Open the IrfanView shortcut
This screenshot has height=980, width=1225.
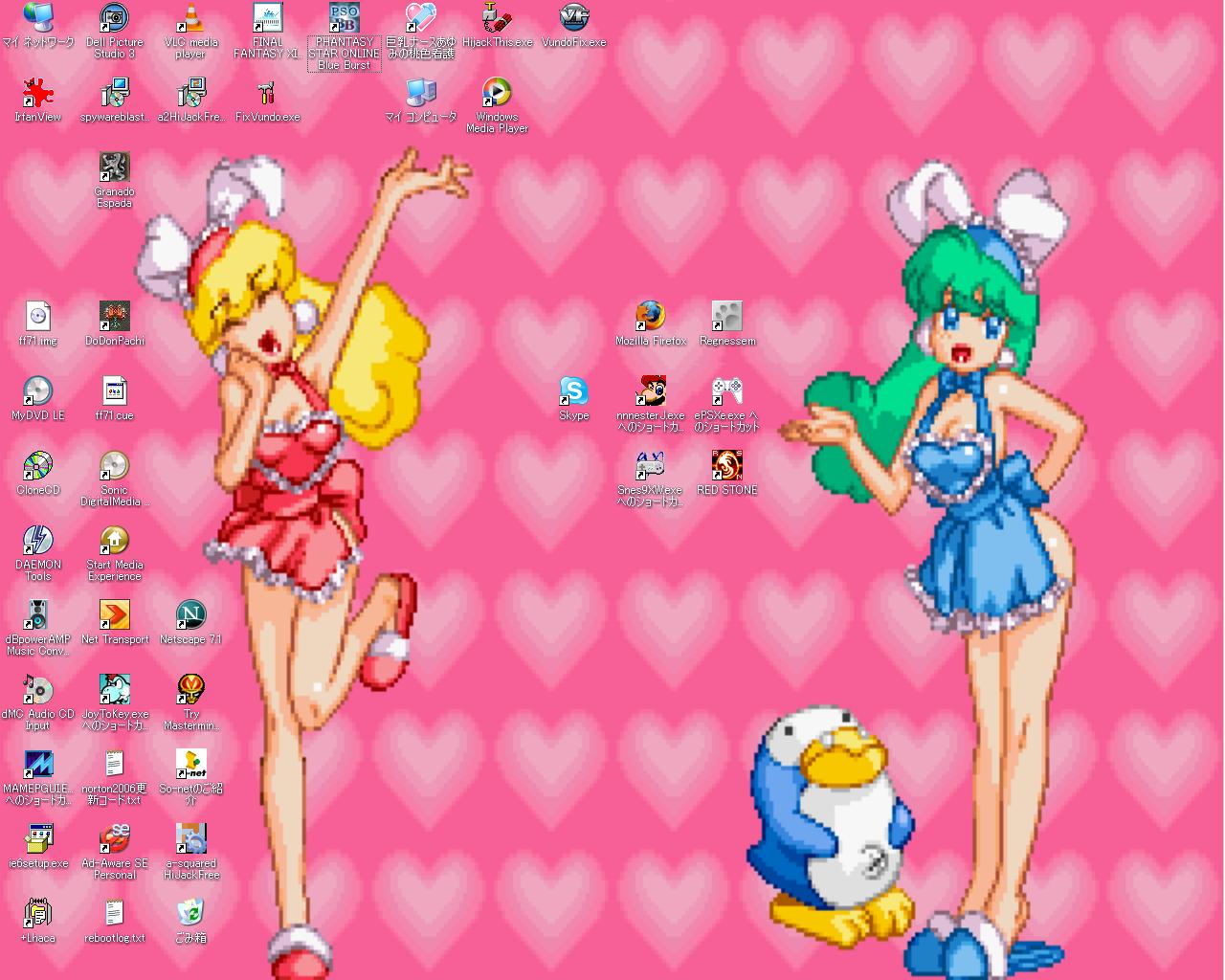pos(38,92)
